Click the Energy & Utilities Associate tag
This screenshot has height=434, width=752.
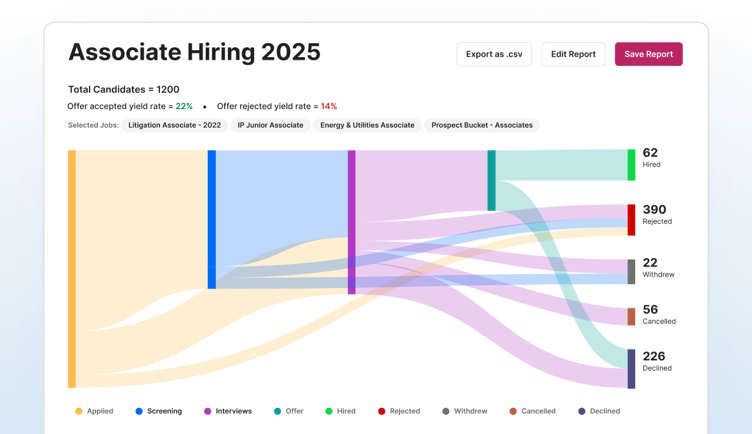[367, 126]
